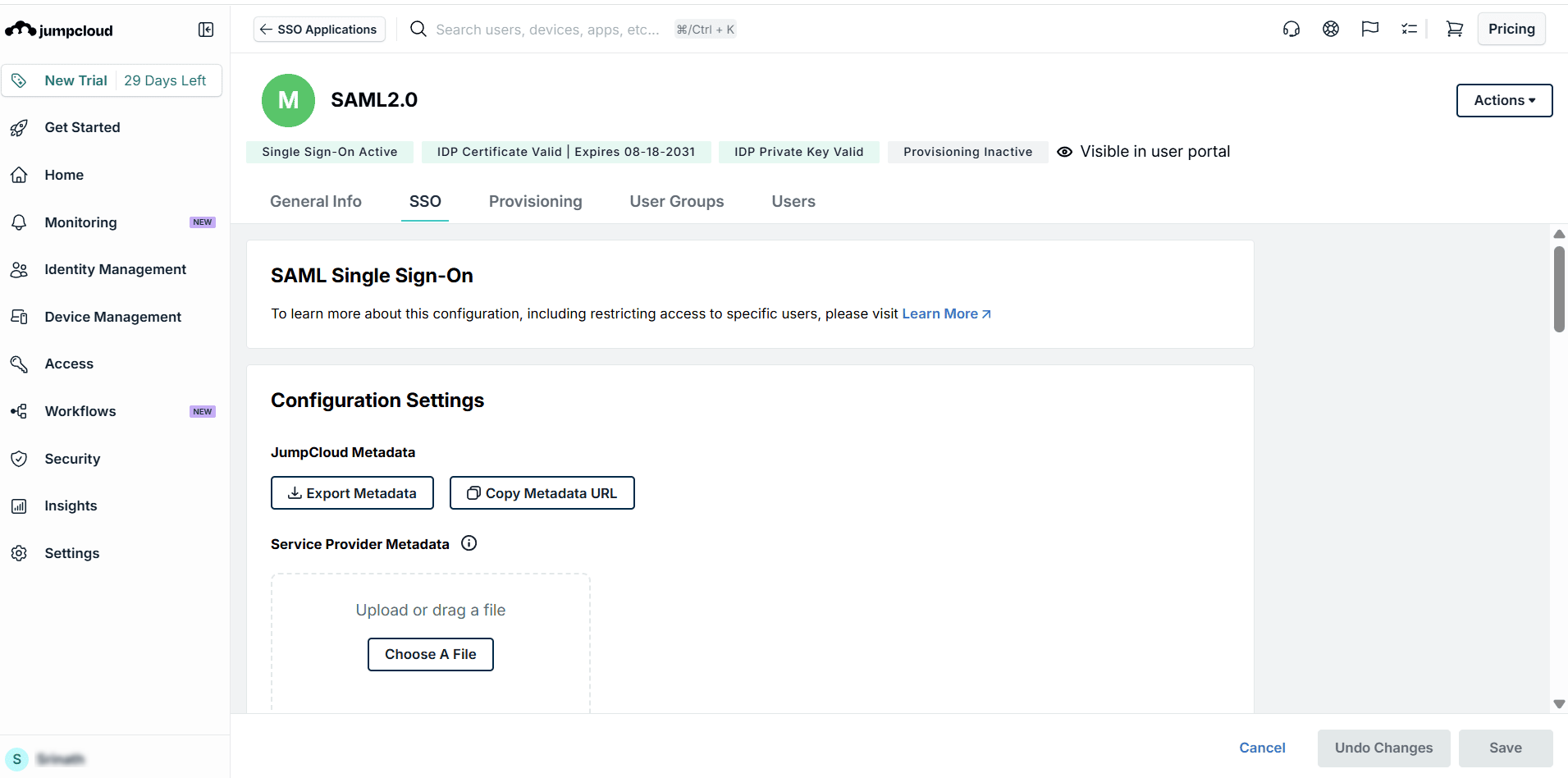Image resolution: width=1568 pixels, height=778 pixels.
Task: Click the vertical scrollbar thumb
Action: (x=1559, y=289)
